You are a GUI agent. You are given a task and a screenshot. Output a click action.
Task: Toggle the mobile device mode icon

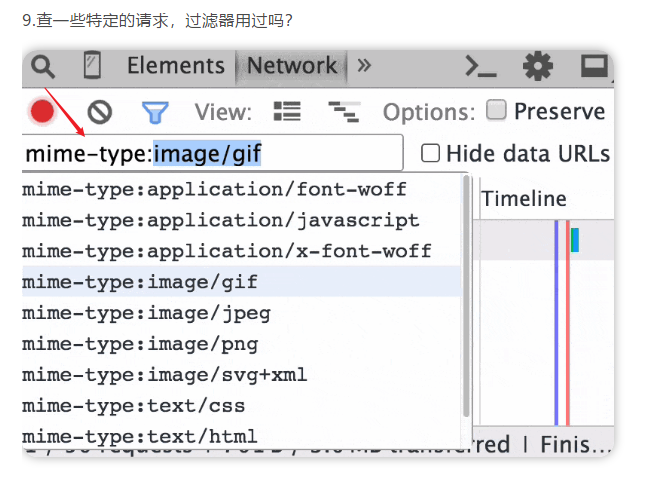click(x=92, y=65)
